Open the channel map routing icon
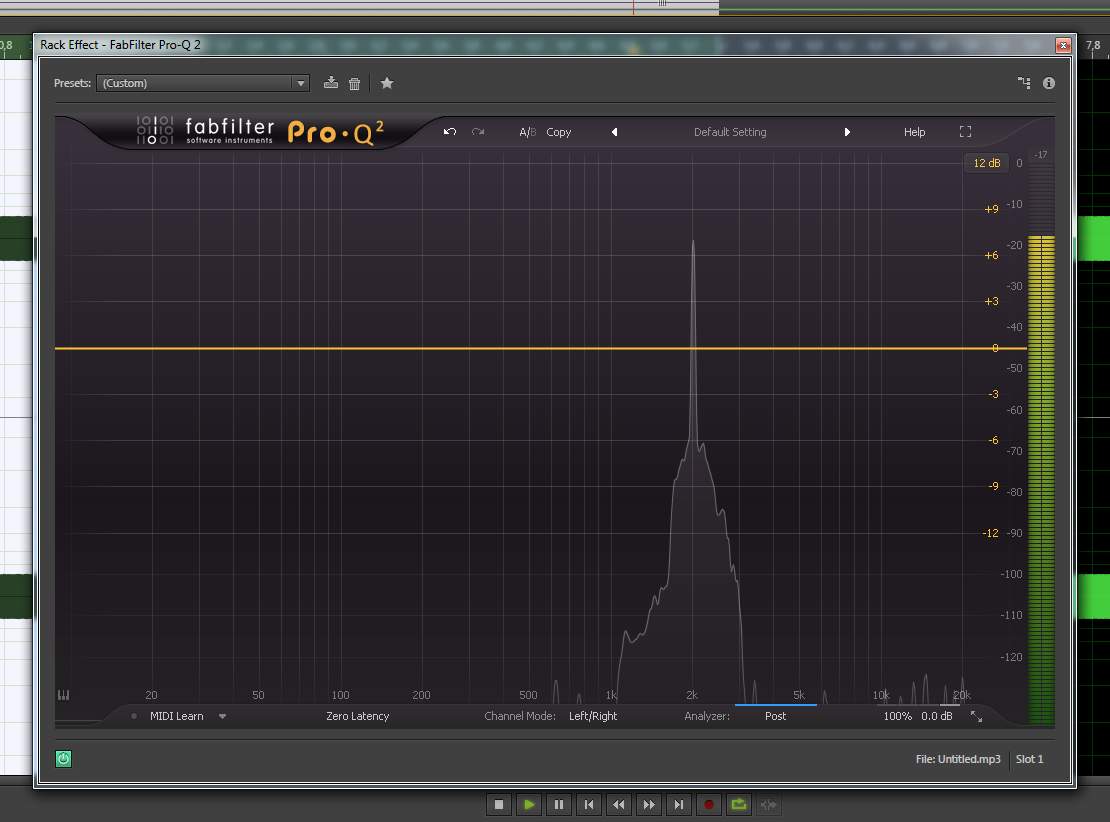The width and height of the screenshot is (1110, 822). coord(1024,83)
